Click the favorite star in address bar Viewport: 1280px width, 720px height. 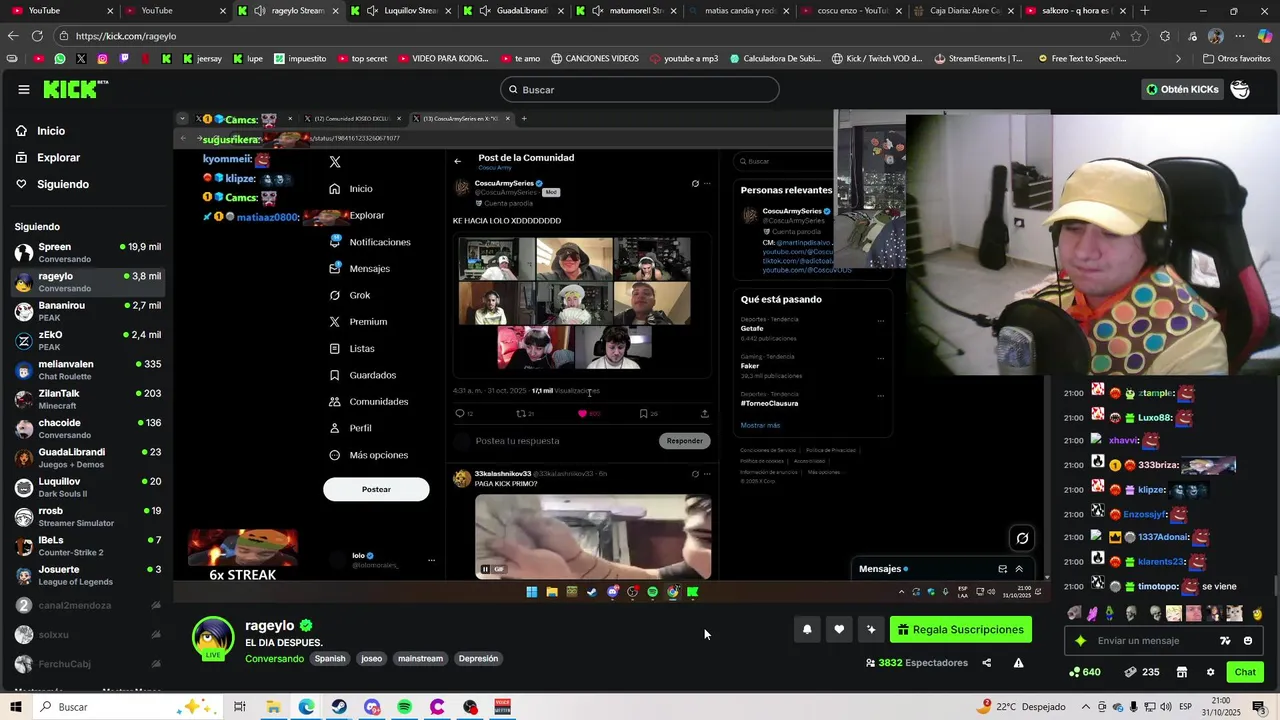pyautogui.click(x=1137, y=36)
